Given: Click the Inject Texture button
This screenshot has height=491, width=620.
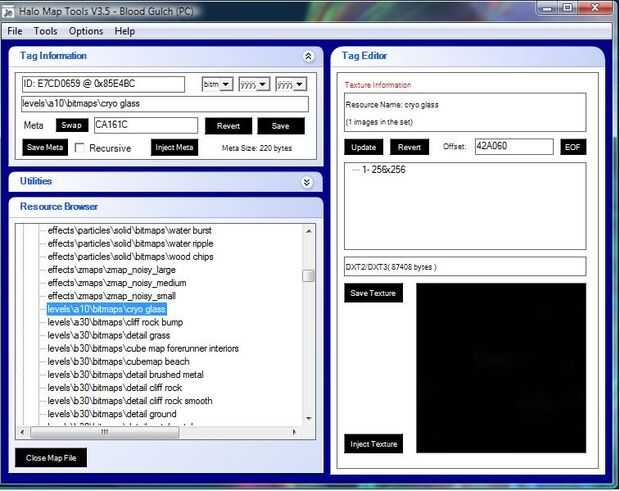Looking at the screenshot, I should tap(373, 444).
